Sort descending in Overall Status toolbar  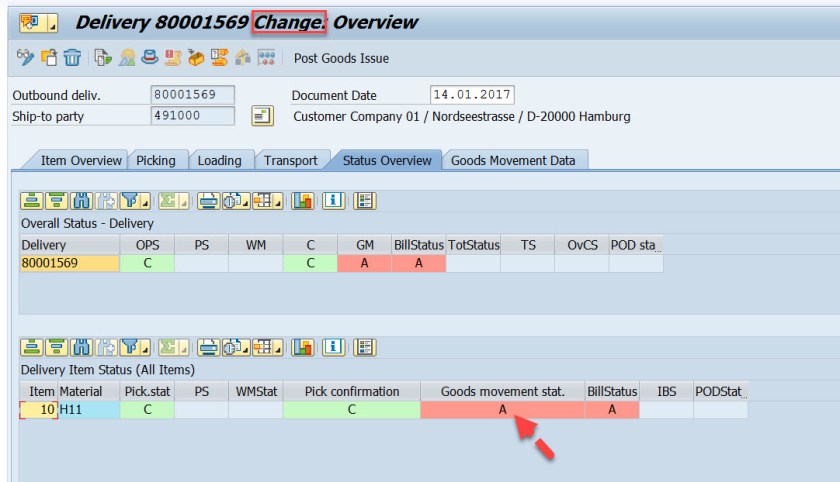(x=56, y=201)
